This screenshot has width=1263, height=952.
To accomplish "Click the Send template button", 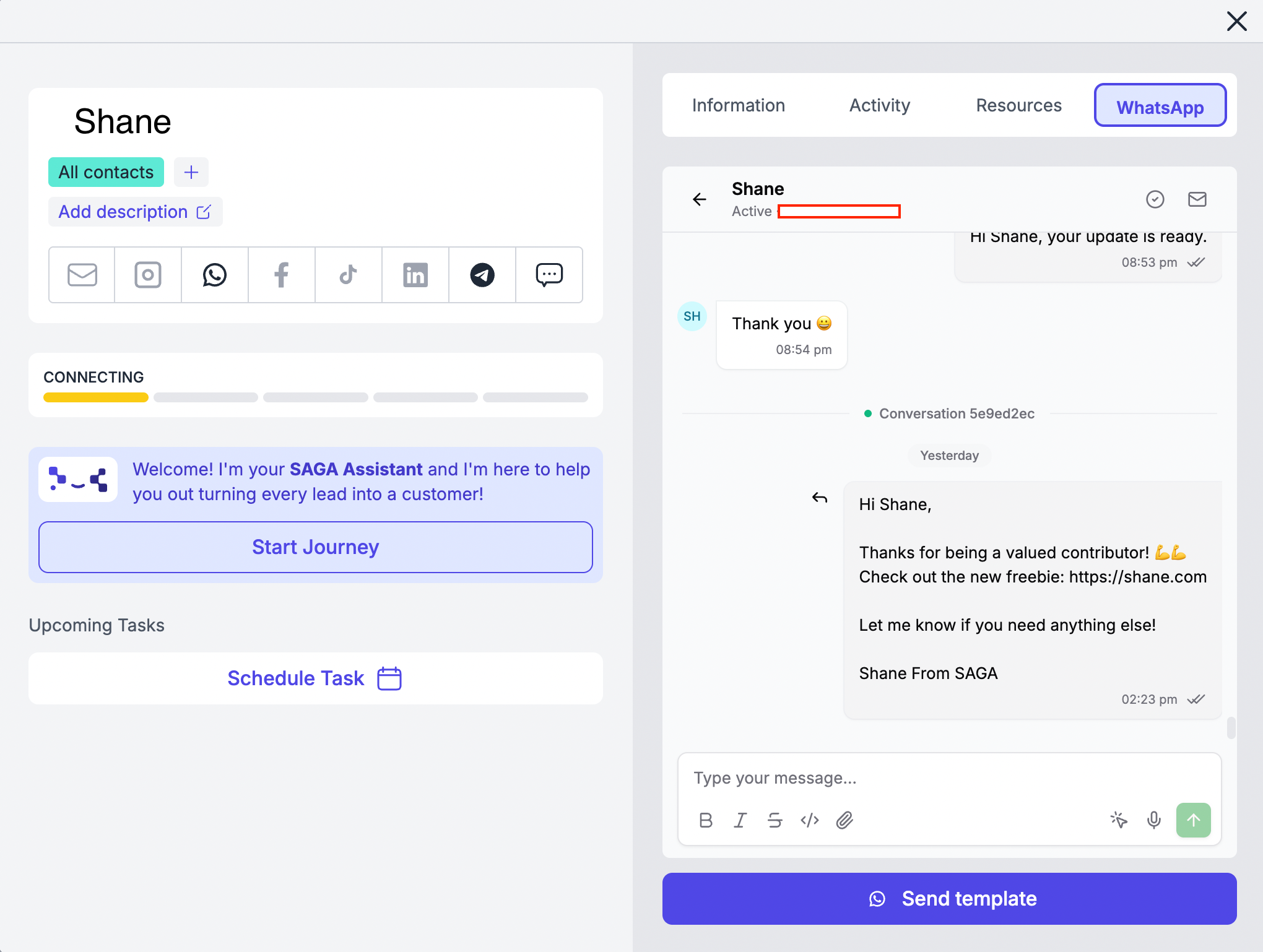I will (950, 899).
